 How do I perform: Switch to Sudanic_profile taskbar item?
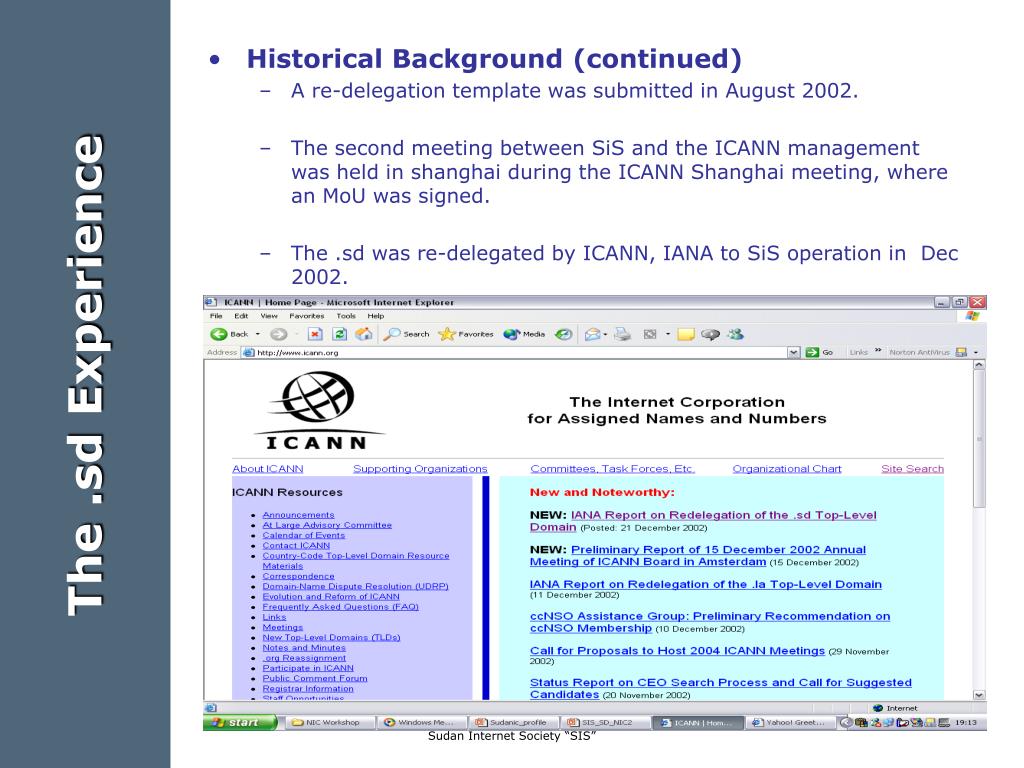coord(515,722)
